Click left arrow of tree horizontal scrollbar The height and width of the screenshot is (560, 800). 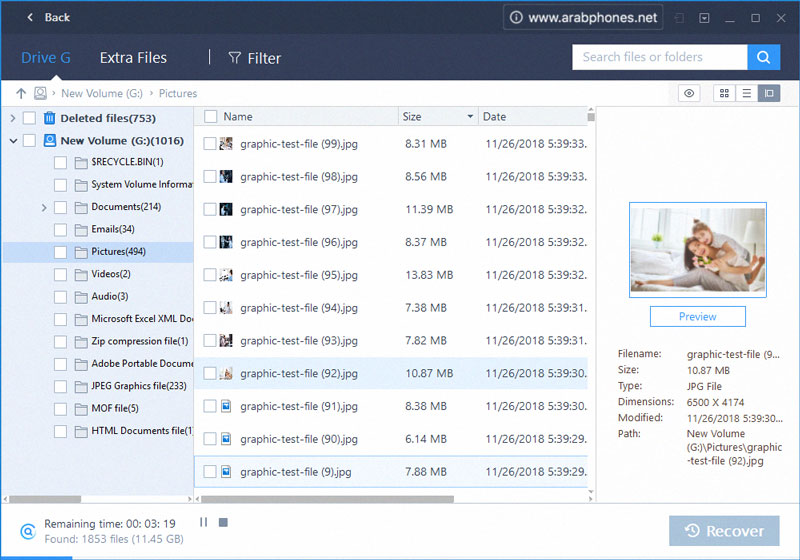click(5, 499)
